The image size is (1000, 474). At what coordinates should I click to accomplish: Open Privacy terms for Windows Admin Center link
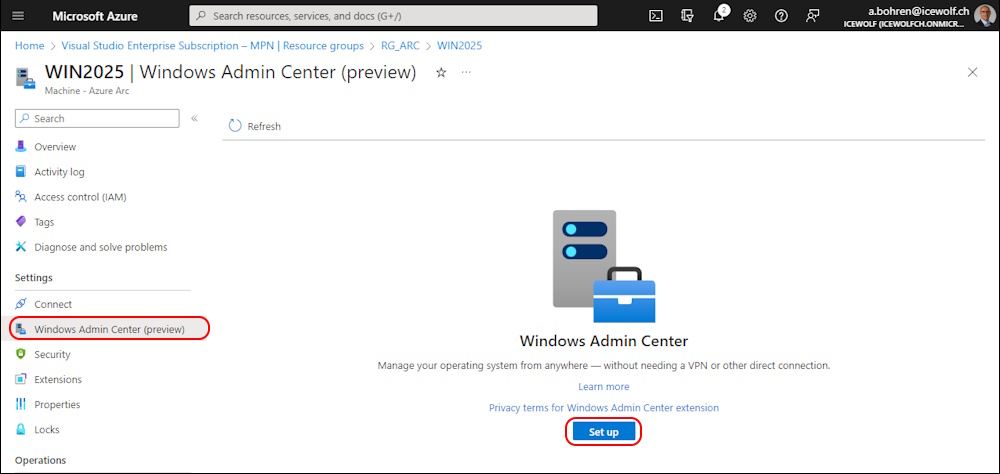603,407
